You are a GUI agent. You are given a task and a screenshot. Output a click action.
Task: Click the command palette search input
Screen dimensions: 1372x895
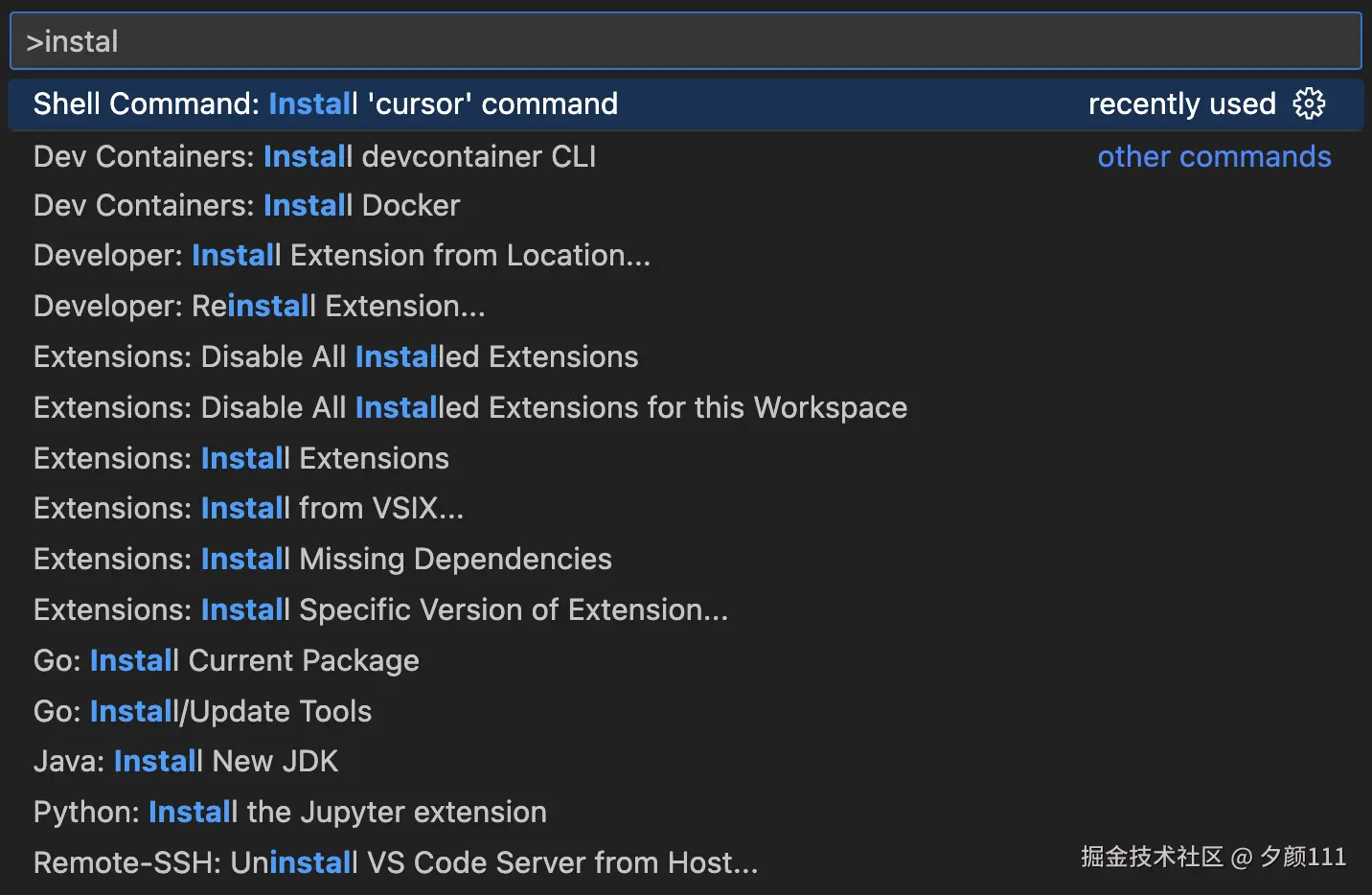[x=685, y=41]
